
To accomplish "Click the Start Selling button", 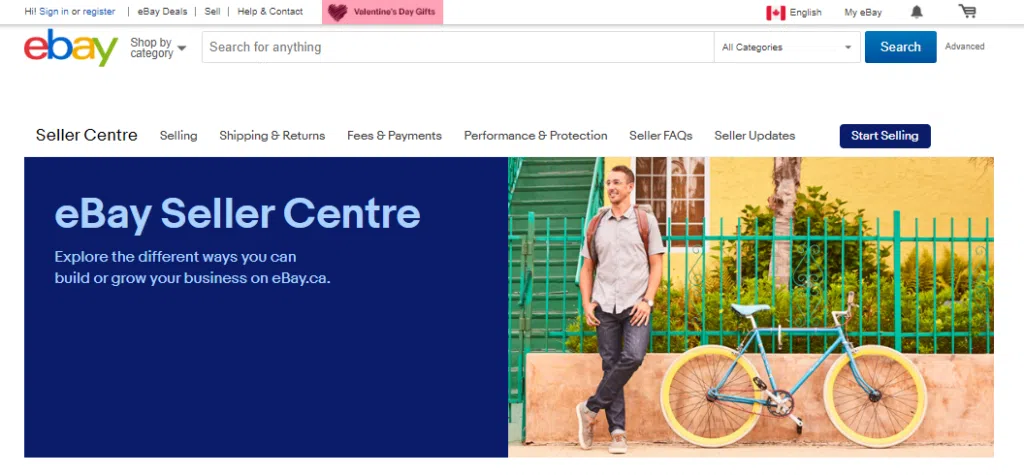I will tap(885, 136).
